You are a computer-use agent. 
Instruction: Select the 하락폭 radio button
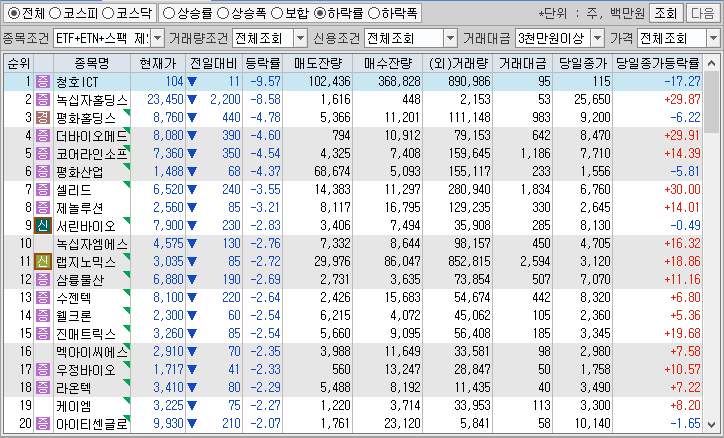[374, 13]
